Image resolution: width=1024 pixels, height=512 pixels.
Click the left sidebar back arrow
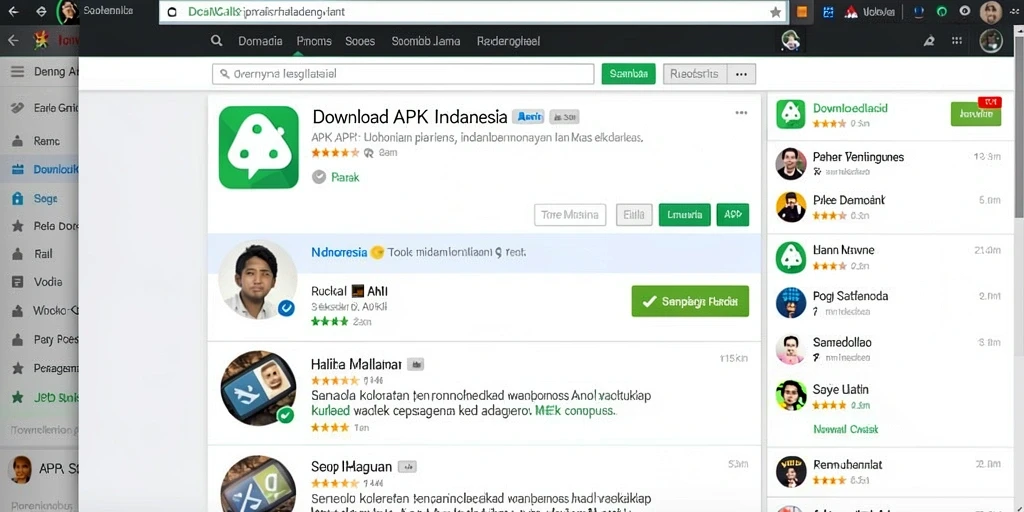[13, 40]
